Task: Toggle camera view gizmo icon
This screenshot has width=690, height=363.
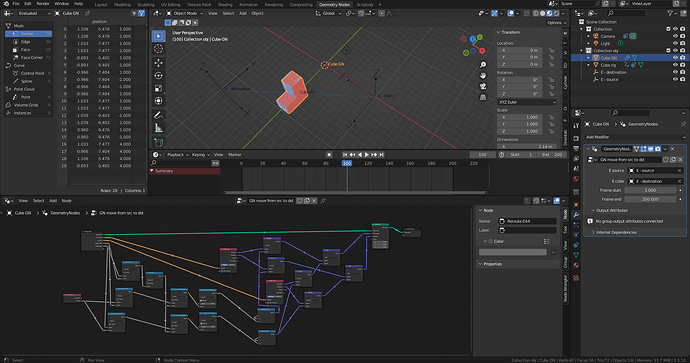Action: click(x=483, y=86)
